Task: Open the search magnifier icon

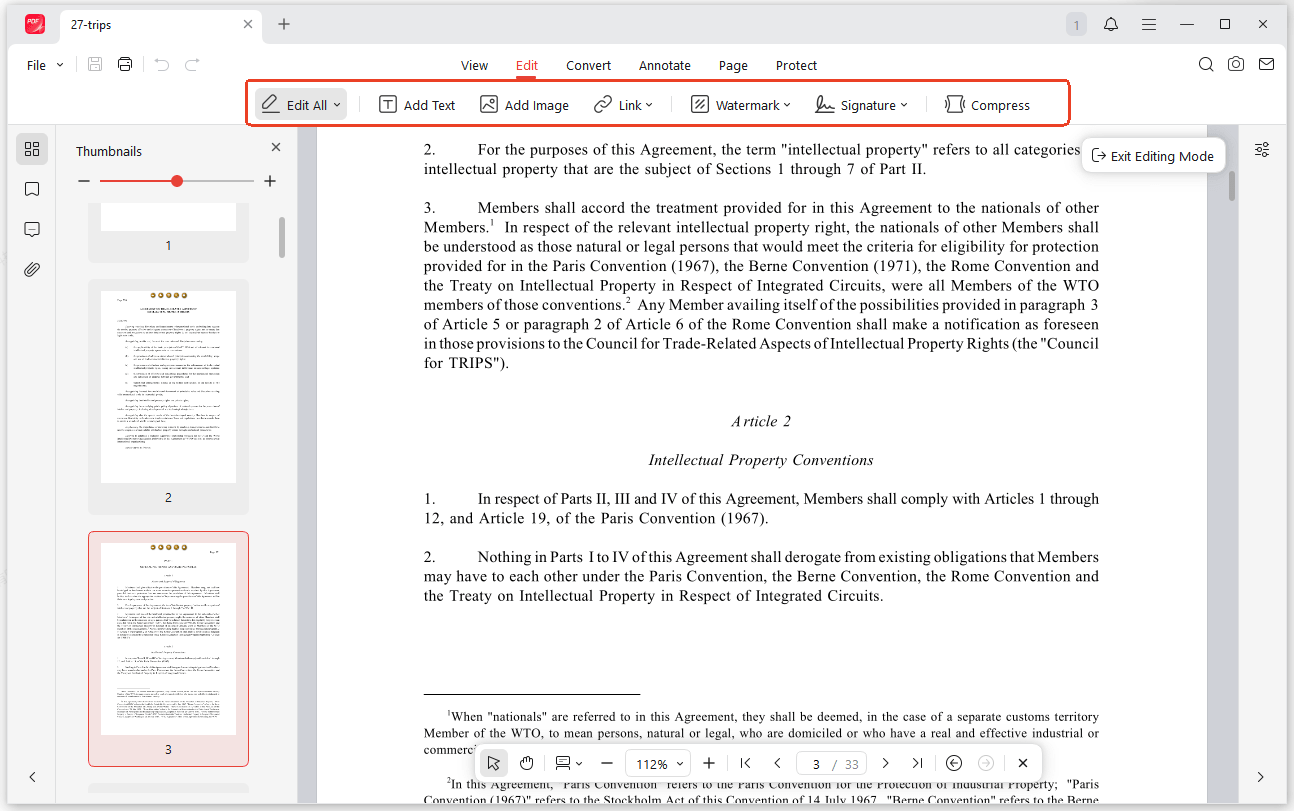Action: [x=1206, y=64]
